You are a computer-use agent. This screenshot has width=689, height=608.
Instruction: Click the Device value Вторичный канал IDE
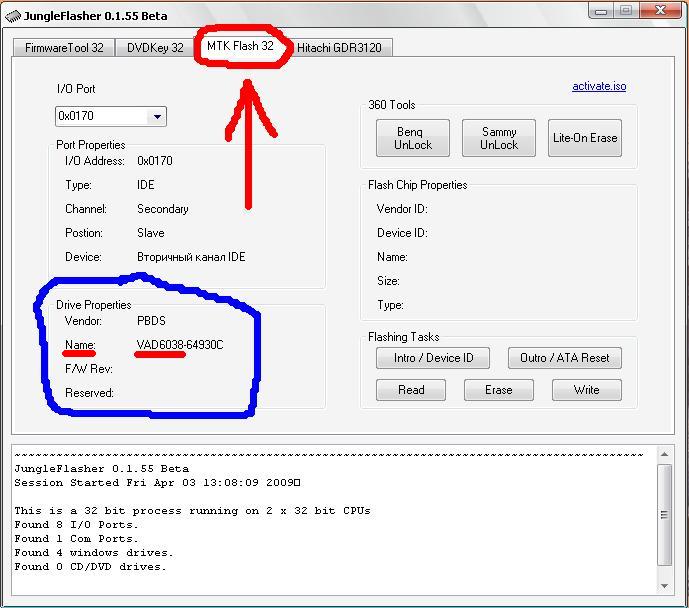pos(191,257)
